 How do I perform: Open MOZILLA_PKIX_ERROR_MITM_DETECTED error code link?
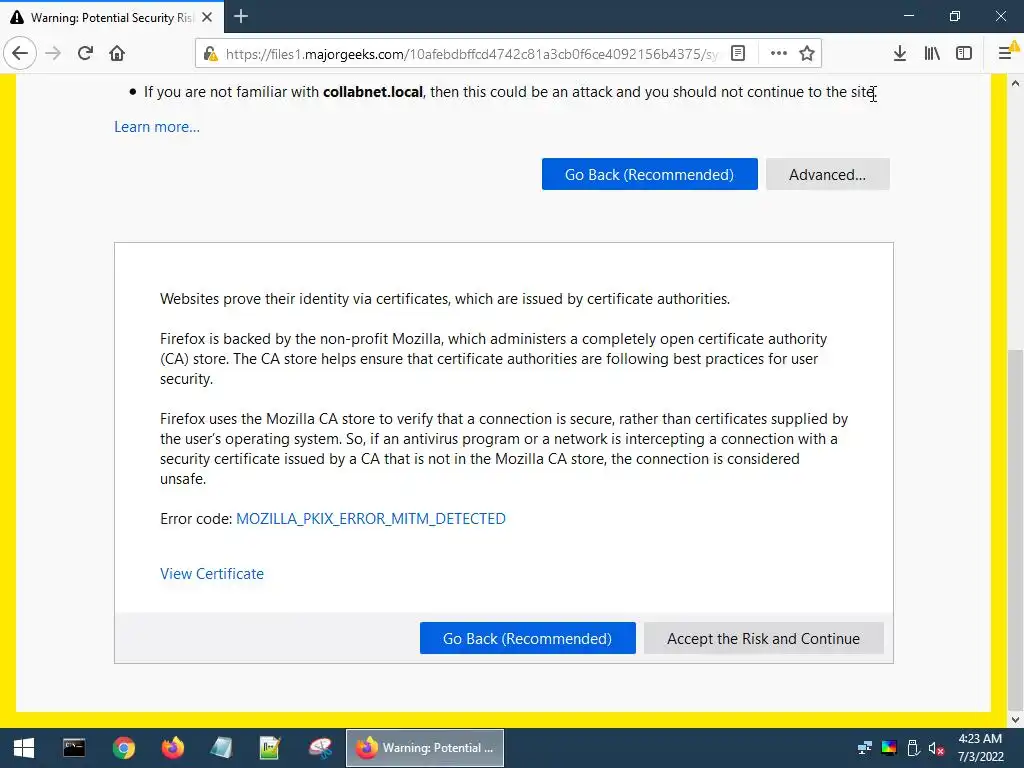pos(371,519)
